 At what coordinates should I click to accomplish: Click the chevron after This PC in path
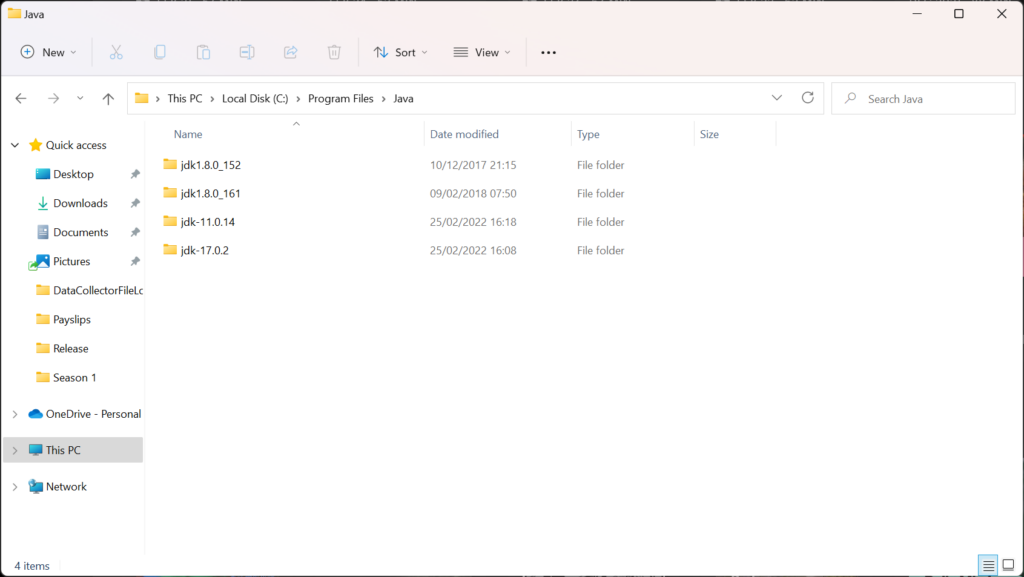[x=212, y=99]
